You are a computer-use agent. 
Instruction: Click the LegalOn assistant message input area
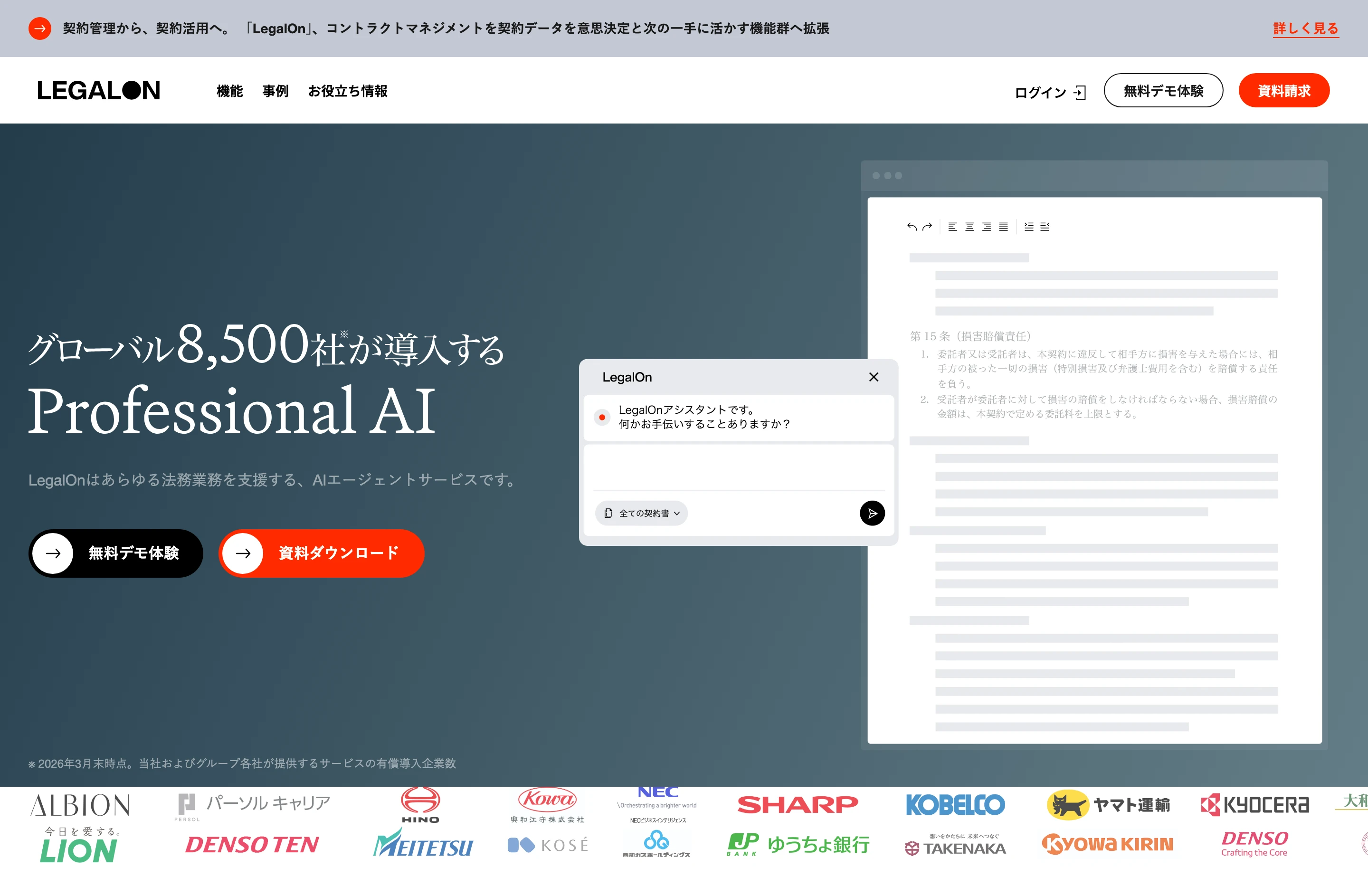coord(739,468)
